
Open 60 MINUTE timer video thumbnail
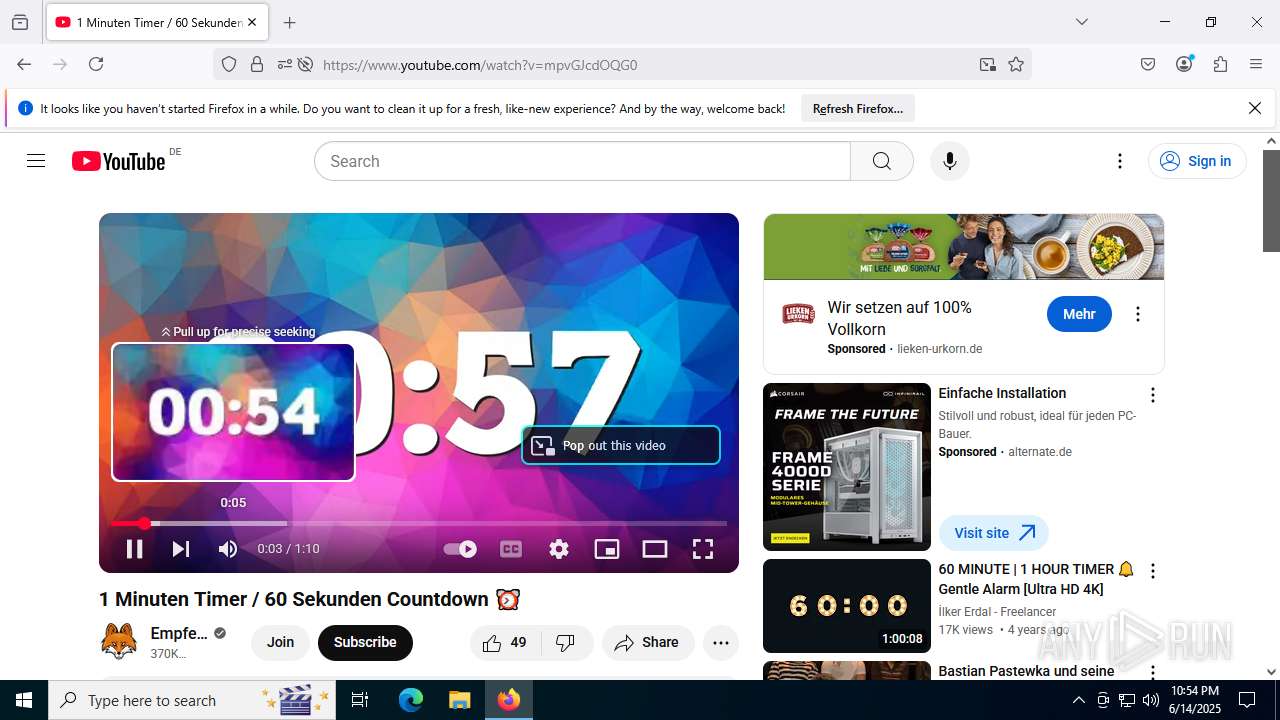(x=847, y=606)
